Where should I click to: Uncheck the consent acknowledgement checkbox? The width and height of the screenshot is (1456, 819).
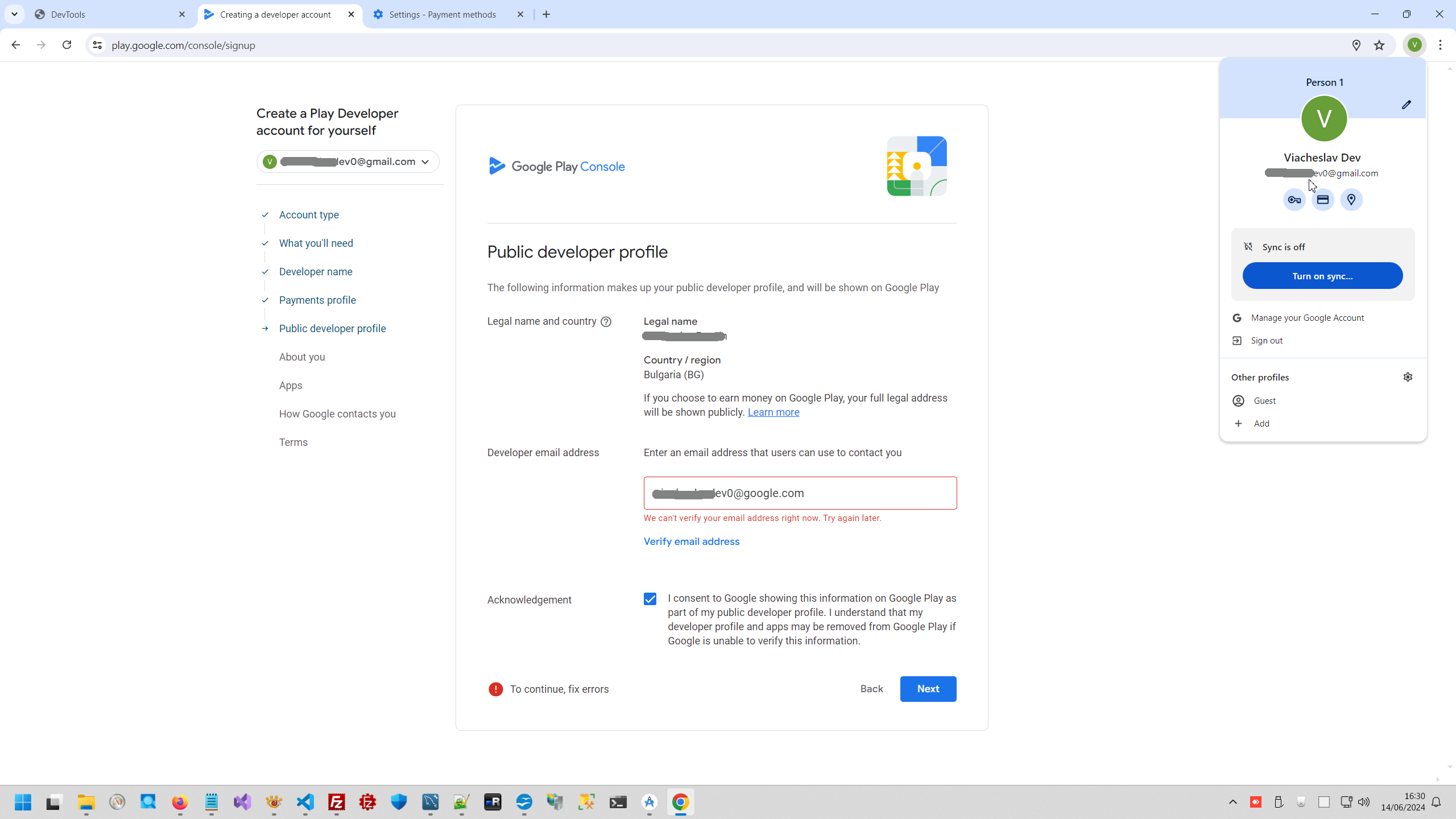click(x=650, y=599)
